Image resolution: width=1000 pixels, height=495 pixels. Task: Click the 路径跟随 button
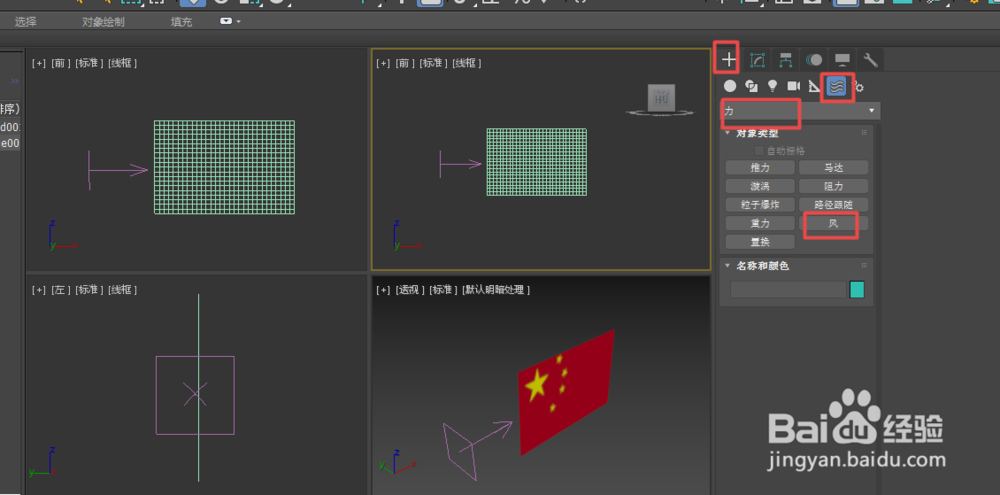click(x=834, y=205)
